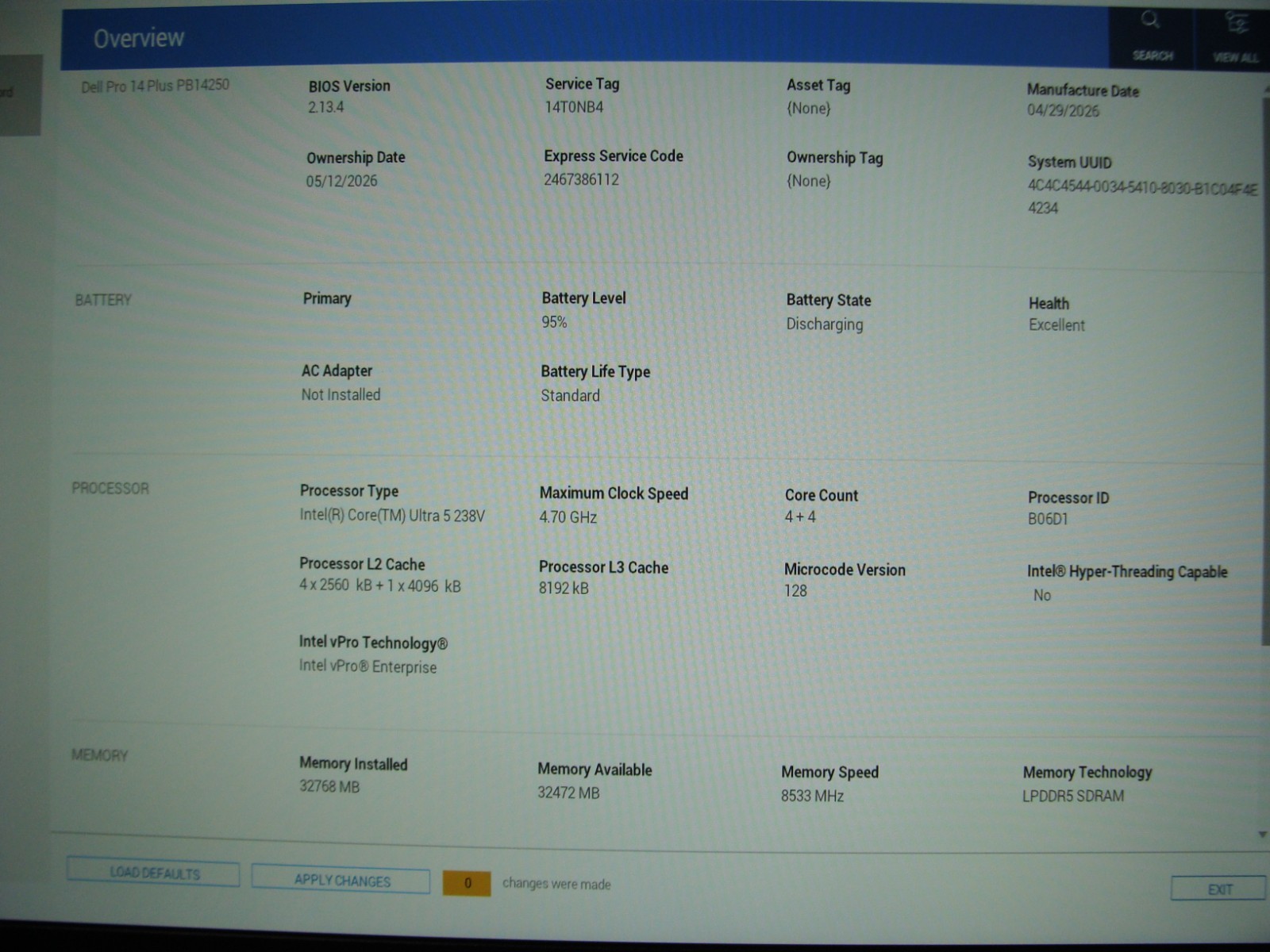
Task: Select BIOS Version value 2.13.4
Action: [325, 107]
